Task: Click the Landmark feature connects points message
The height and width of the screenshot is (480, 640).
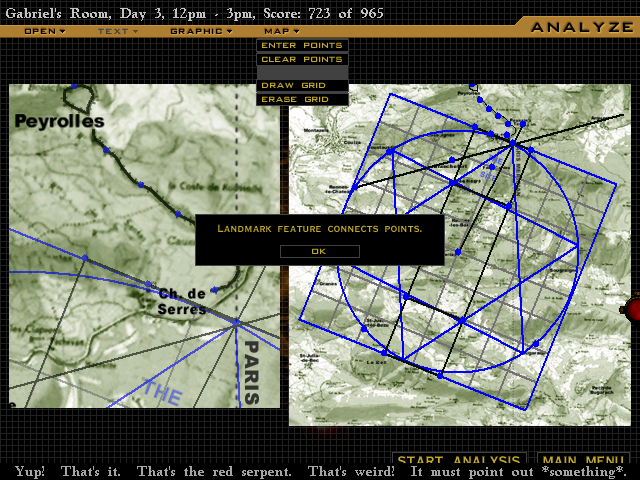Action: click(320, 229)
